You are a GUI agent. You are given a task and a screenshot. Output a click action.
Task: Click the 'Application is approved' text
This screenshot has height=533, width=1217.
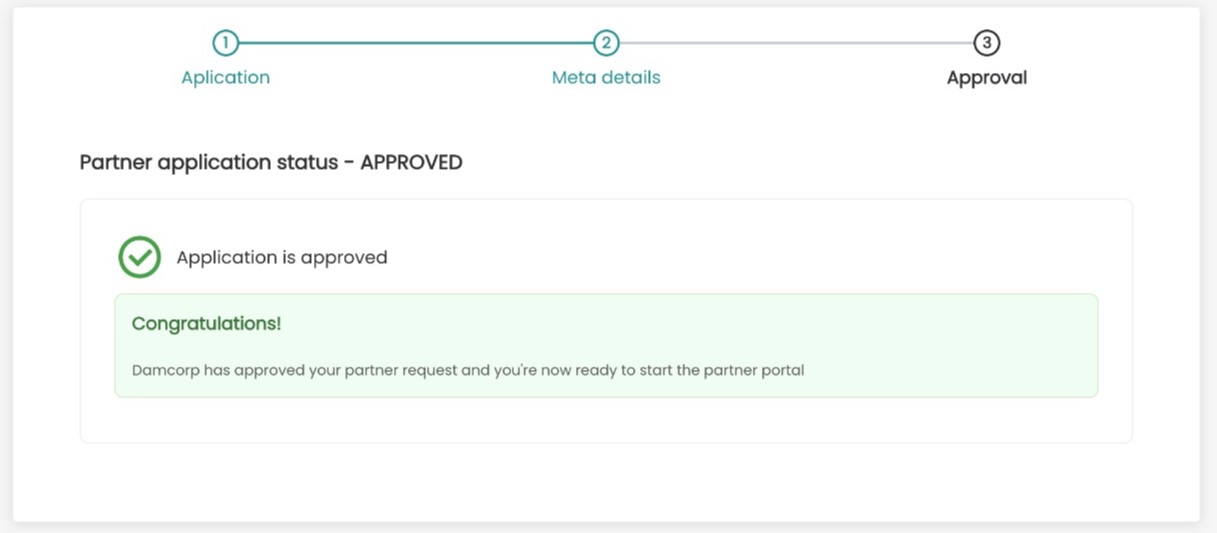pos(282,257)
